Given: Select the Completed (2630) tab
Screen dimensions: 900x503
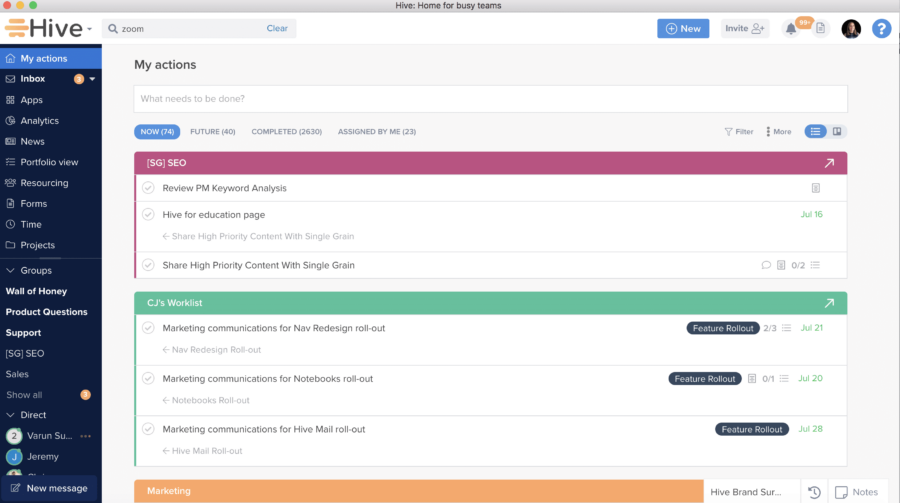Looking at the screenshot, I should pos(286,131).
